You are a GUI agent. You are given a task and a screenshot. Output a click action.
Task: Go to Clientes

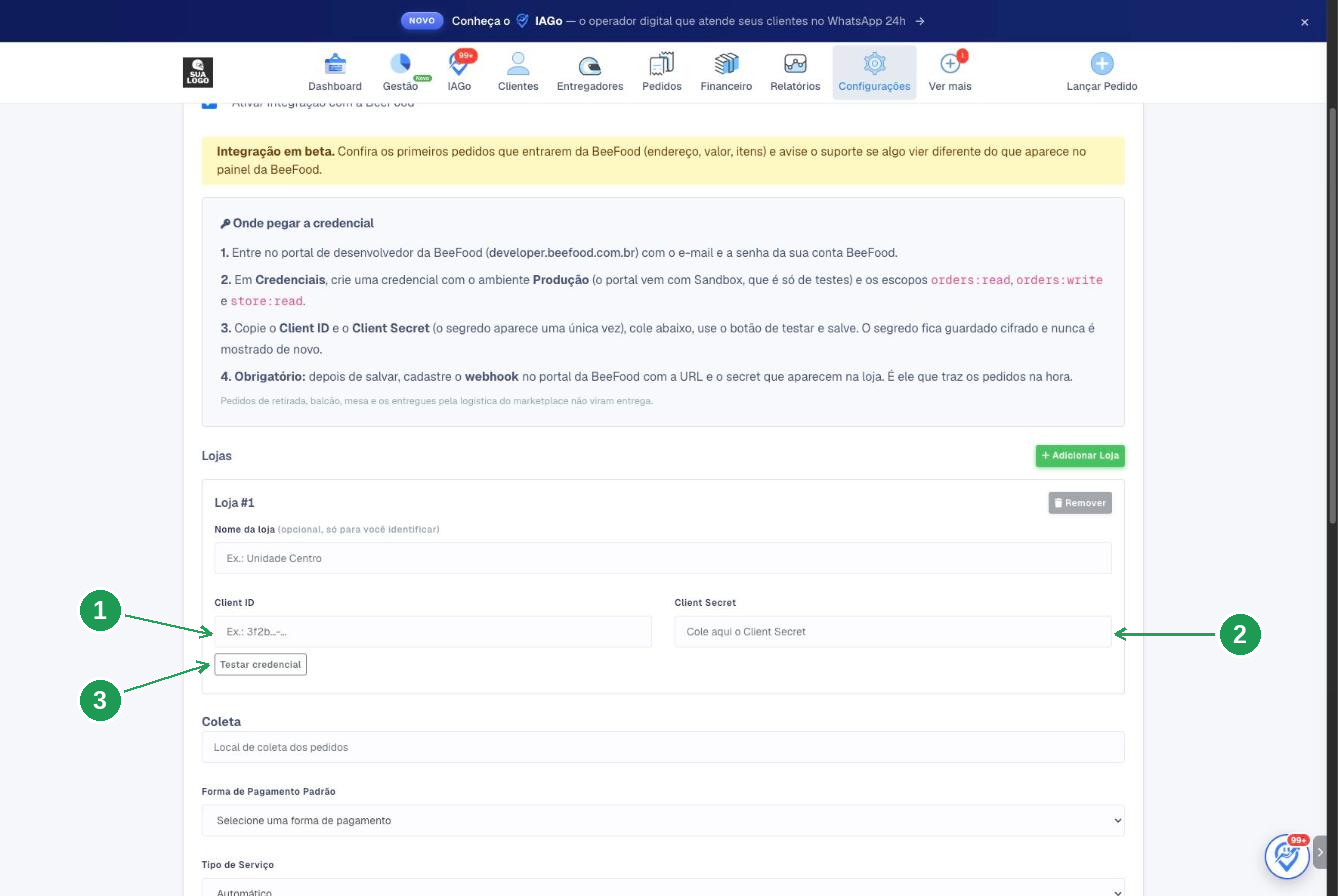(518, 73)
